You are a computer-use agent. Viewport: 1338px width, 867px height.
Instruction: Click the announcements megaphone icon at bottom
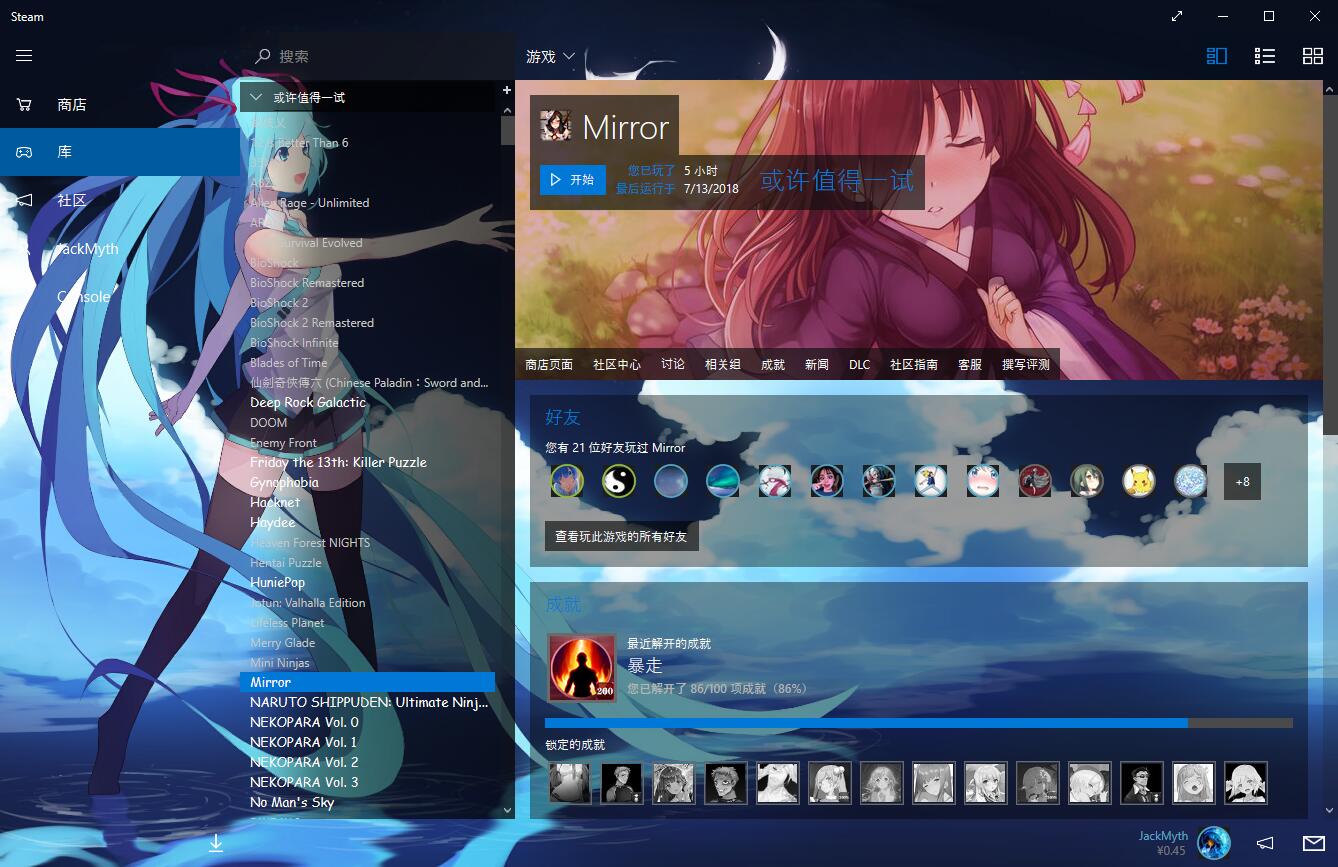tap(1265, 843)
